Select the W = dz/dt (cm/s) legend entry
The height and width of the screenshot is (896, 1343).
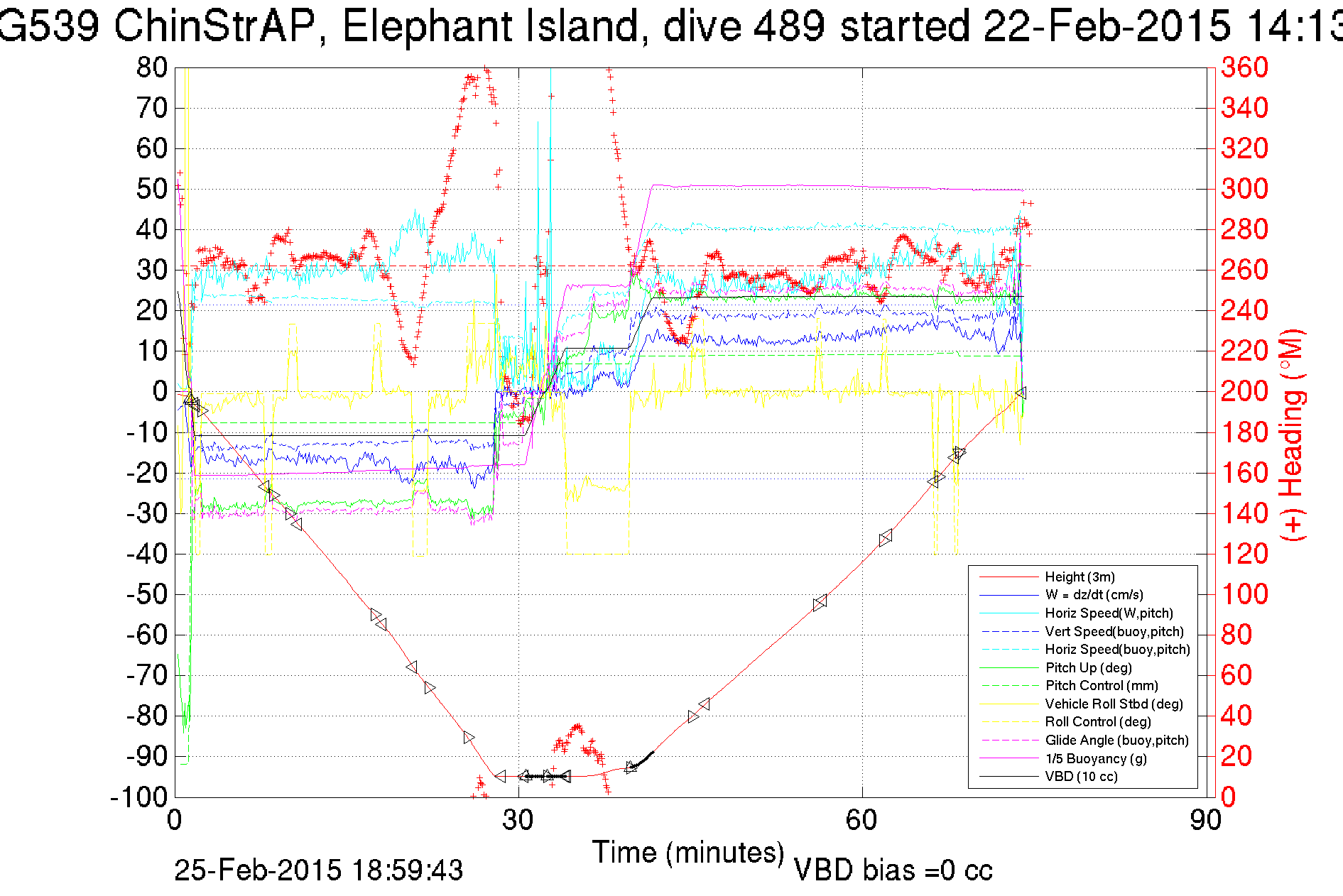tap(1094, 595)
